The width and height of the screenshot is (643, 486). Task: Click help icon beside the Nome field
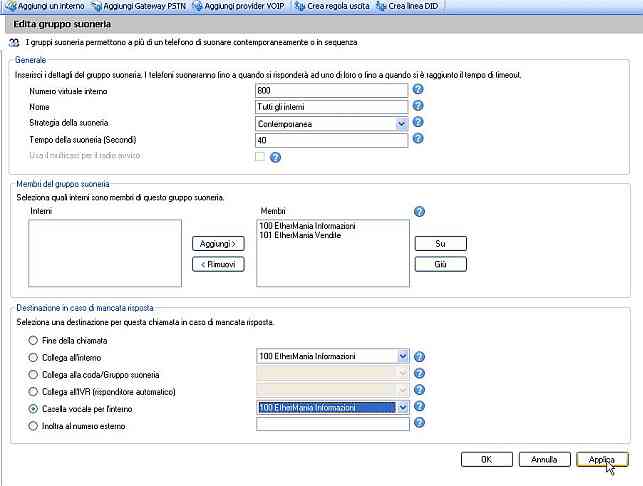pos(418,106)
